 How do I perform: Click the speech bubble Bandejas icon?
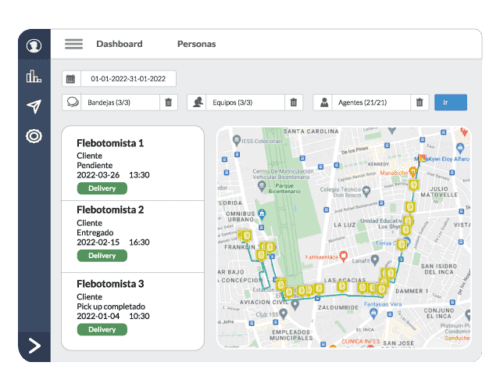(x=72, y=102)
